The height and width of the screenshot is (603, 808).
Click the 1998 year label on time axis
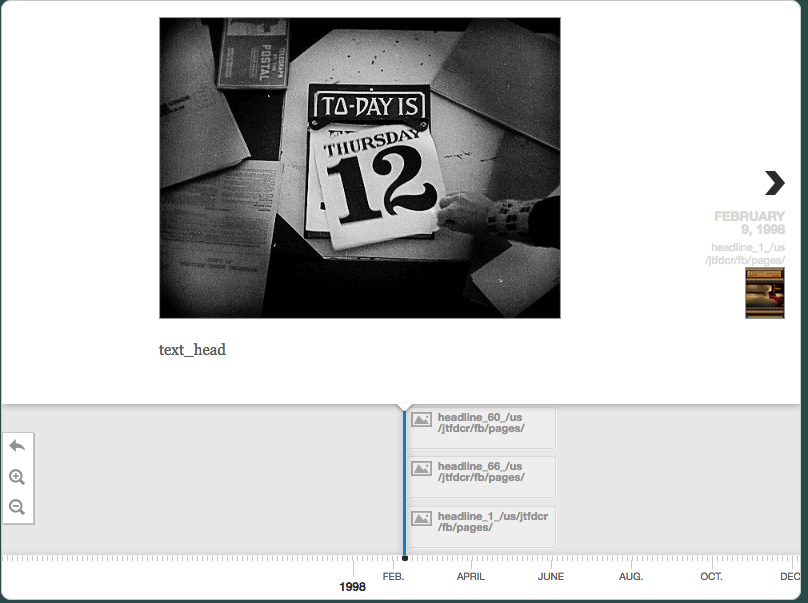(x=352, y=587)
